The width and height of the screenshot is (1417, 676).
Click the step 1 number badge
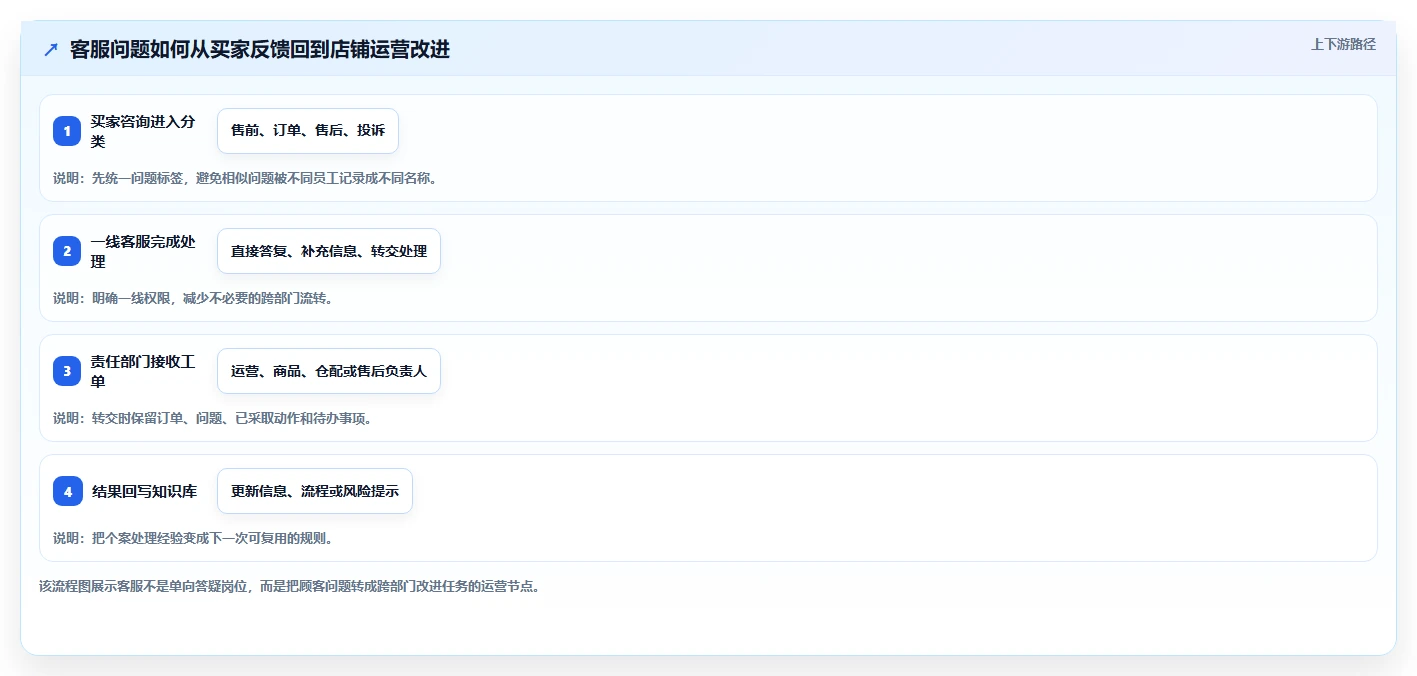tap(67, 131)
